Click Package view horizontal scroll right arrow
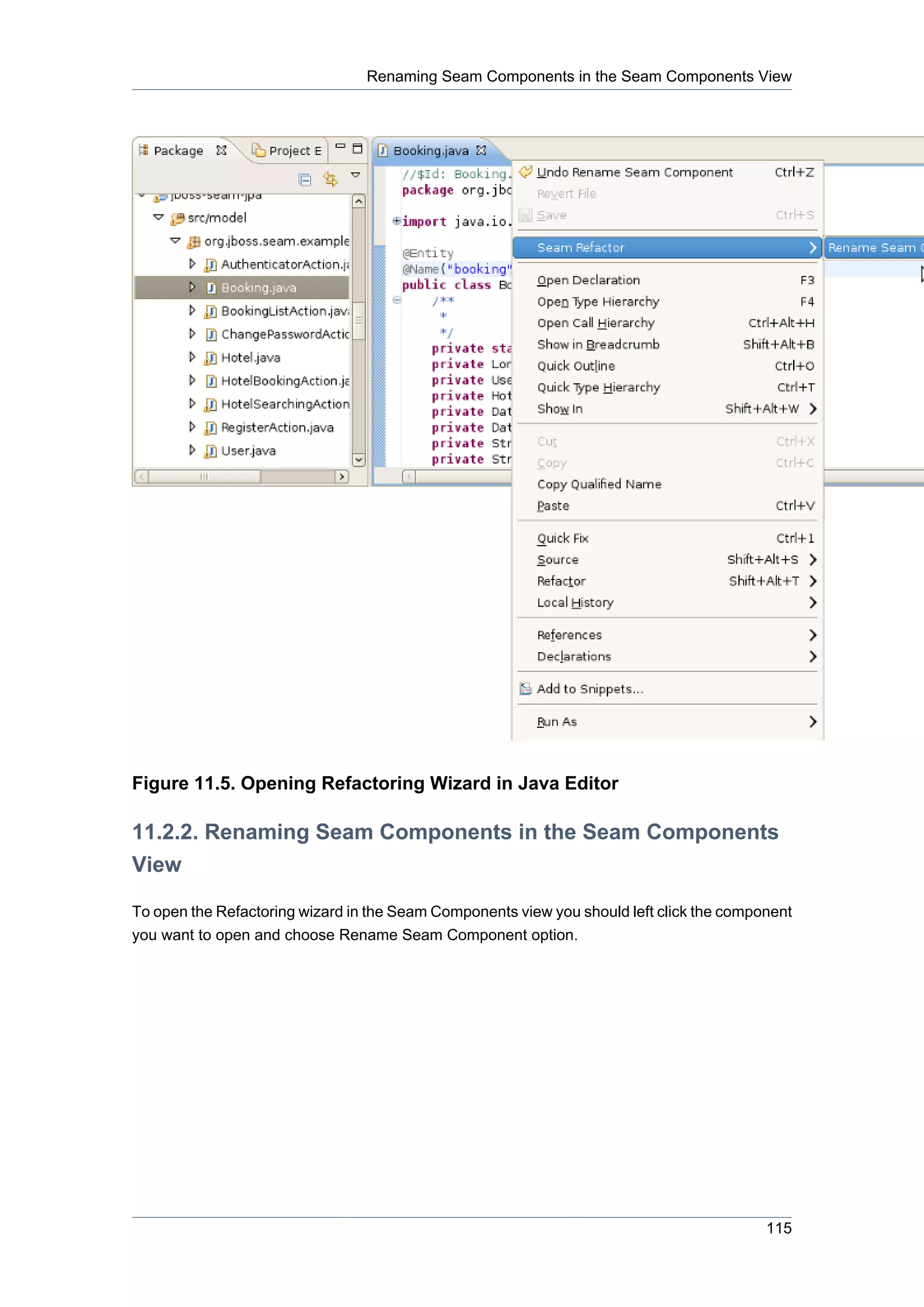Image resolution: width=924 pixels, height=1307 pixels. point(342,477)
